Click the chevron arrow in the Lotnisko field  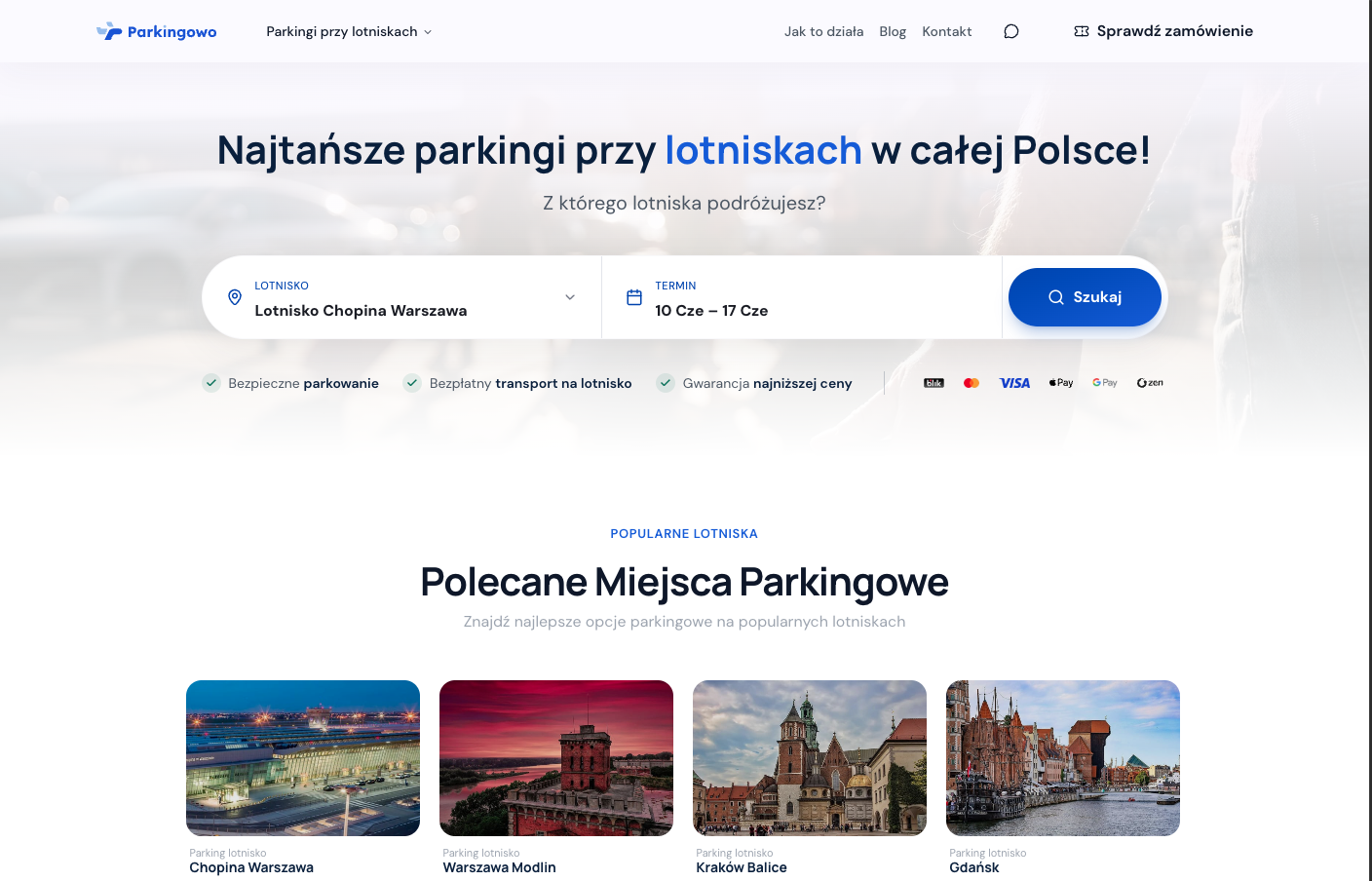pos(570,297)
